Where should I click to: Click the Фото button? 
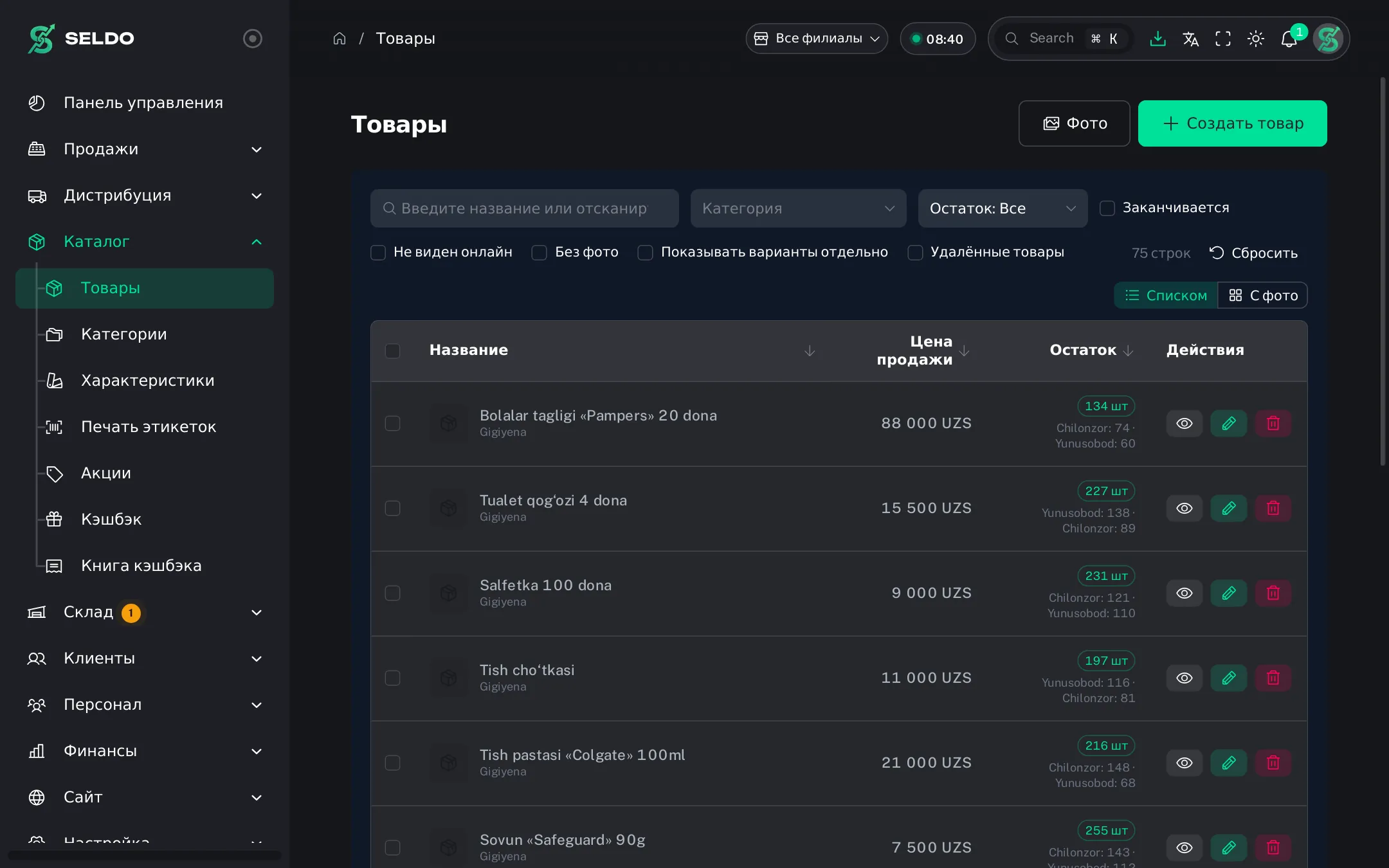[1074, 123]
